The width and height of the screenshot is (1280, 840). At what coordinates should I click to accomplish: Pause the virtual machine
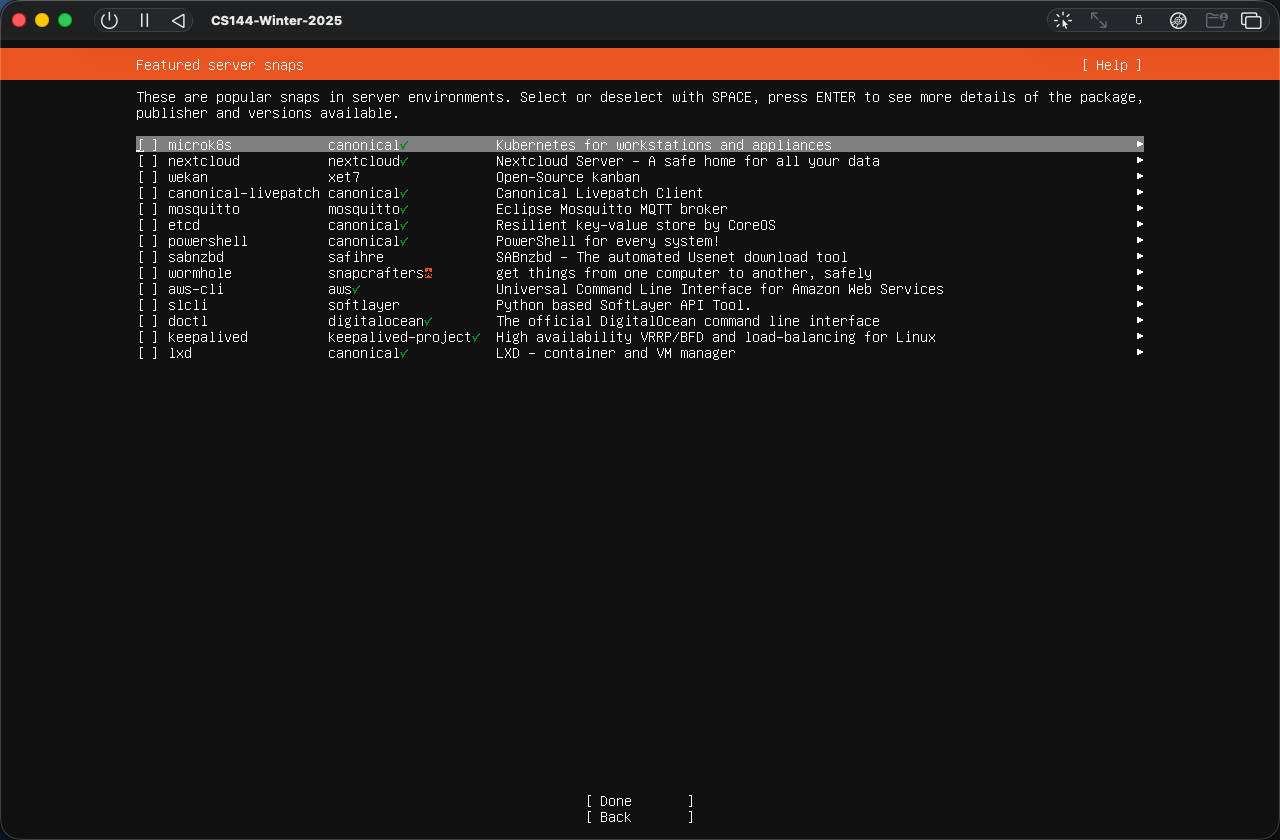pos(144,20)
